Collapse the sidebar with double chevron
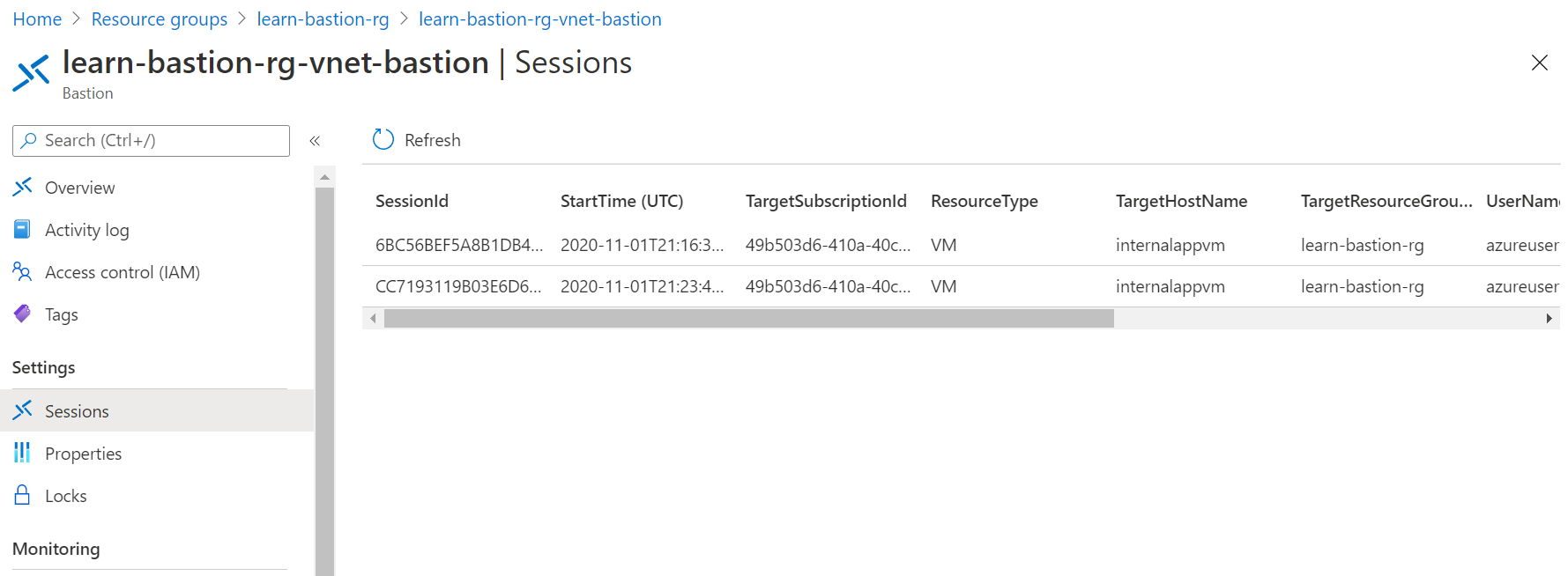 click(x=315, y=141)
